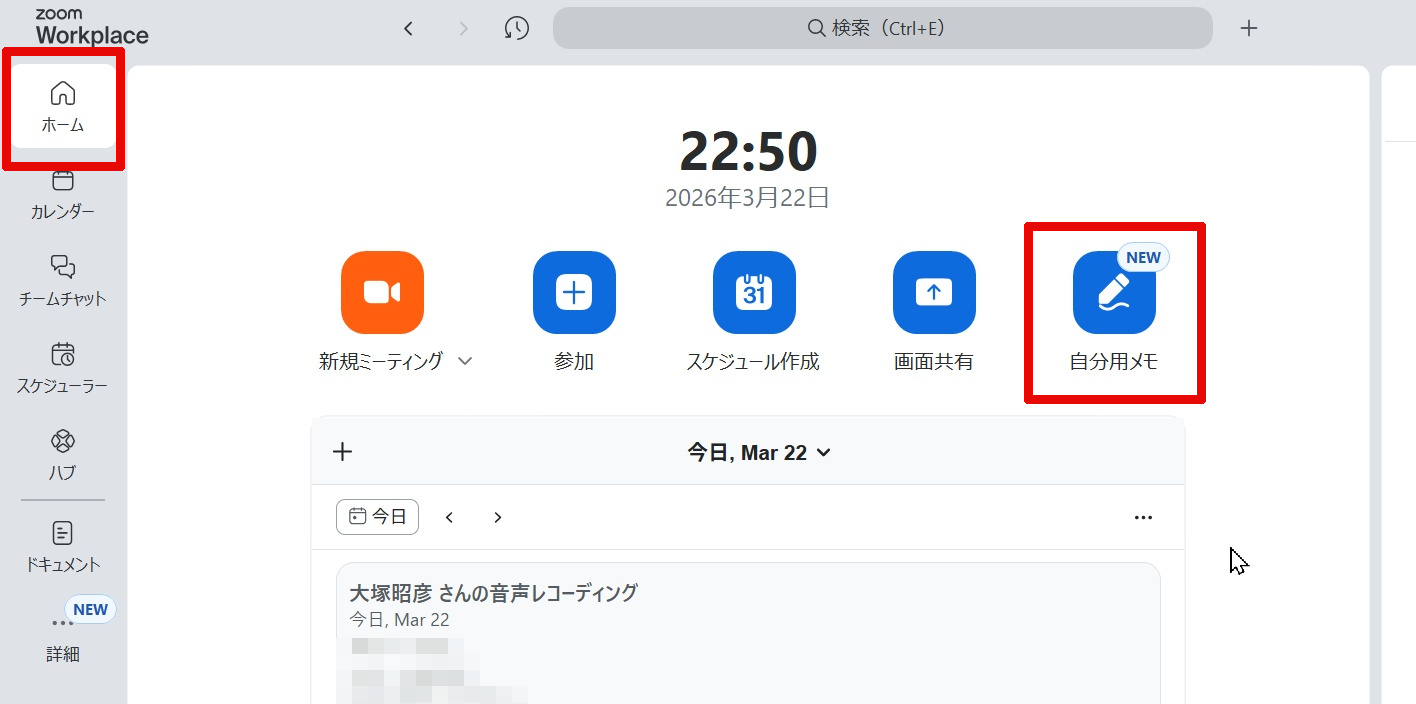Open 自分用メモ notes icon
Image resolution: width=1416 pixels, height=704 pixels.
pos(1114,292)
